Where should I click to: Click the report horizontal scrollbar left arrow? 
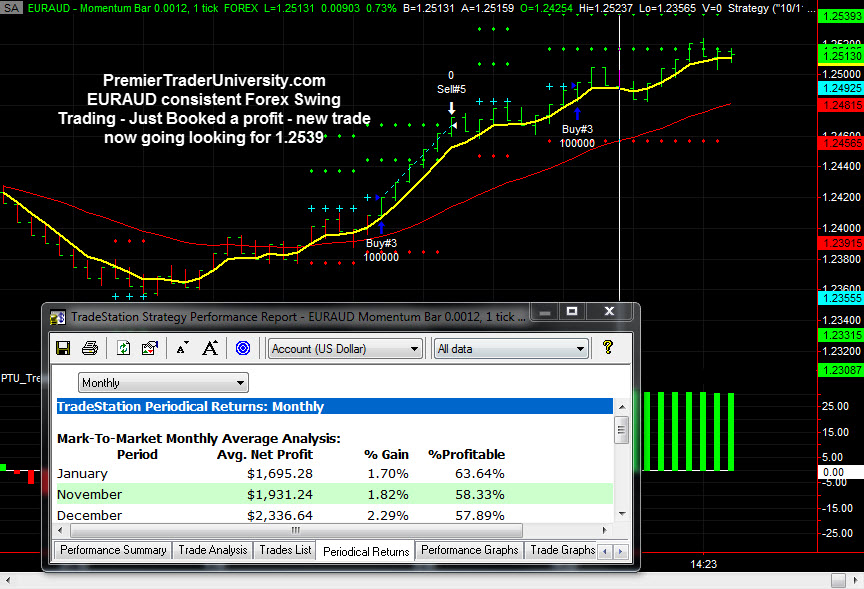point(61,530)
